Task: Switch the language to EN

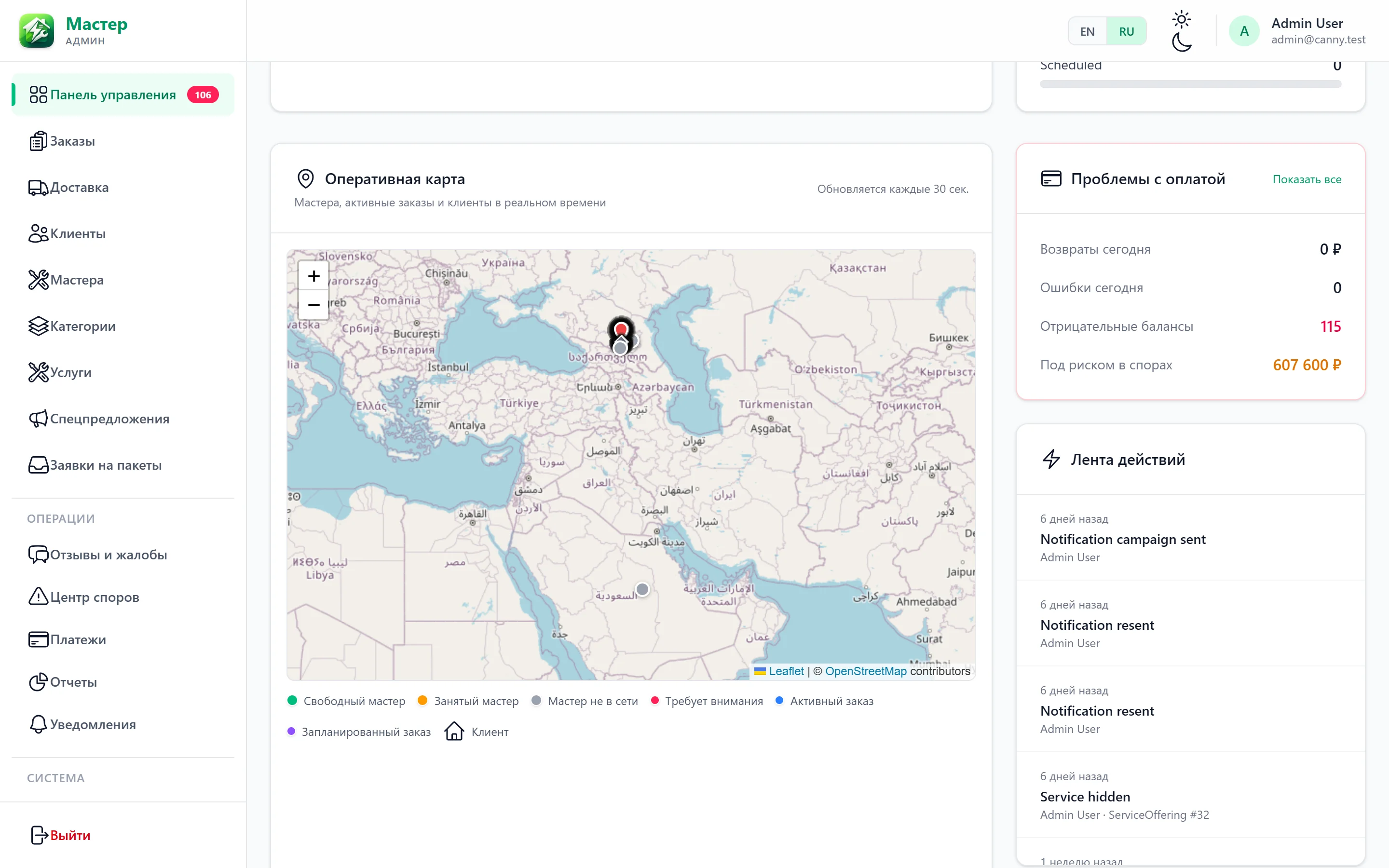Action: pos(1087,31)
